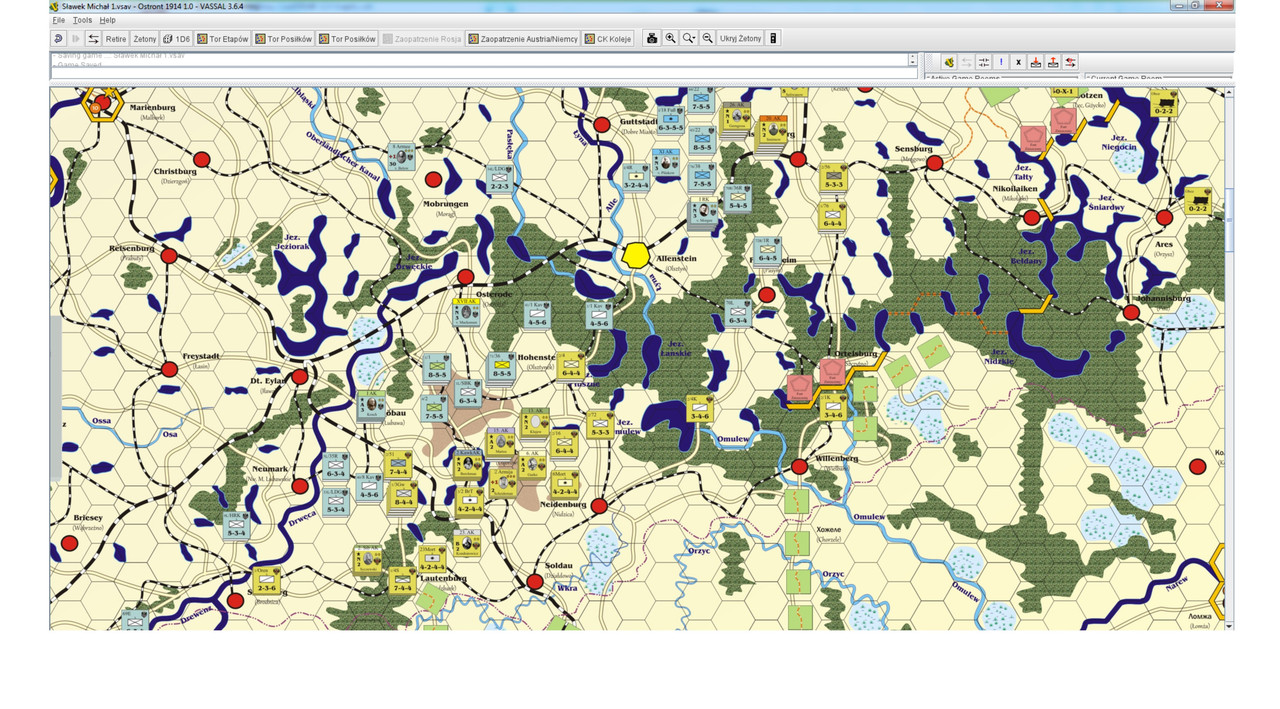
Task: Roll the 1D6 dice button
Action: [x=176, y=39]
